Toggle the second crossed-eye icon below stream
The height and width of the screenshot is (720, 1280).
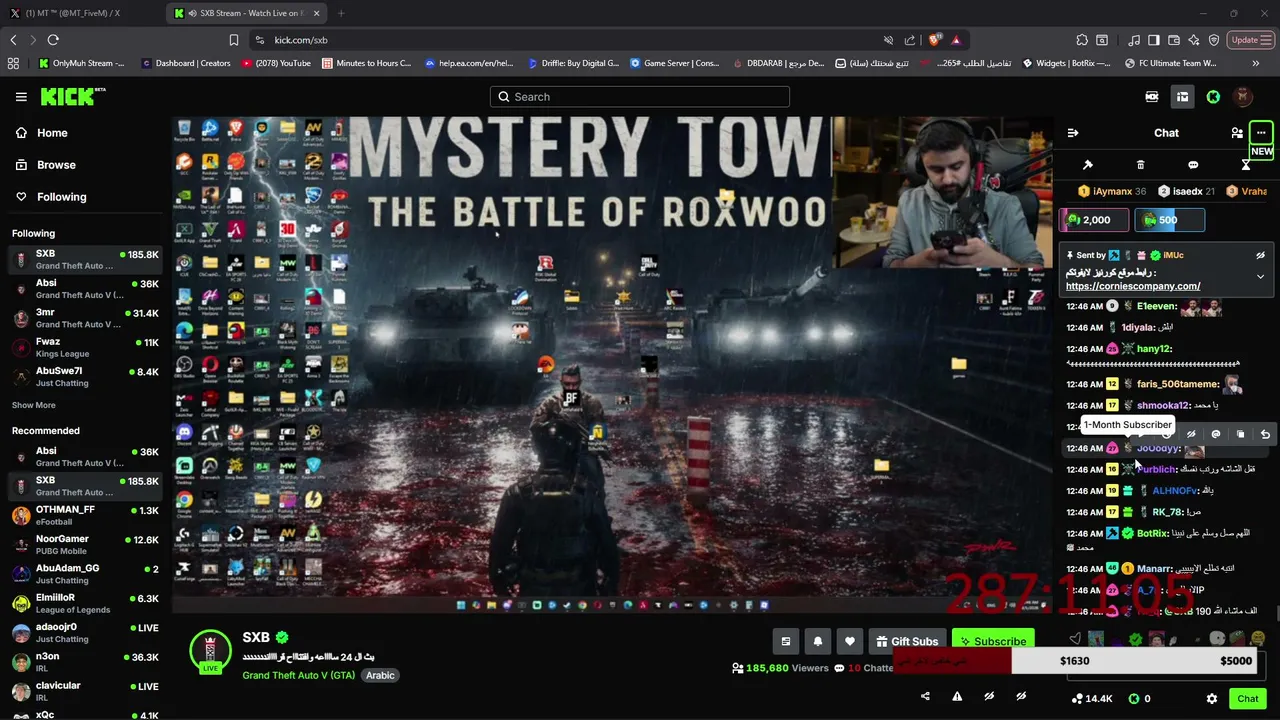coord(1021,697)
